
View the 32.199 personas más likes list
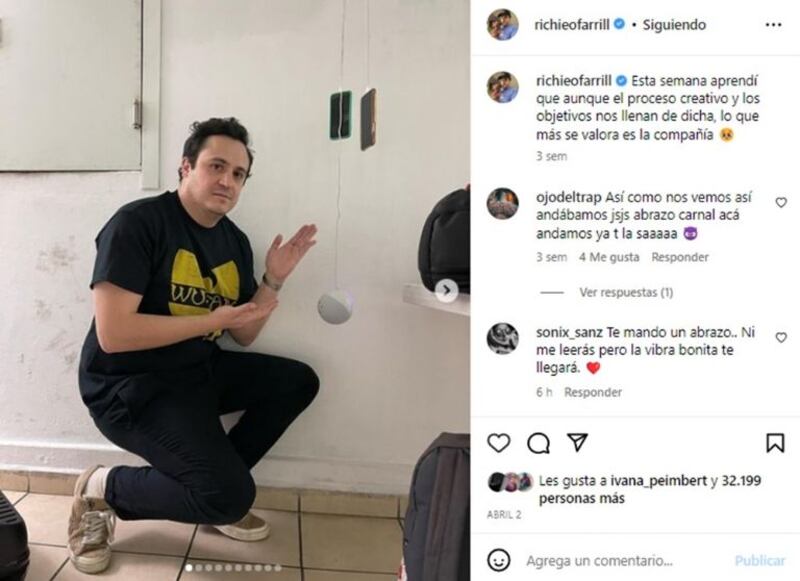point(650,489)
